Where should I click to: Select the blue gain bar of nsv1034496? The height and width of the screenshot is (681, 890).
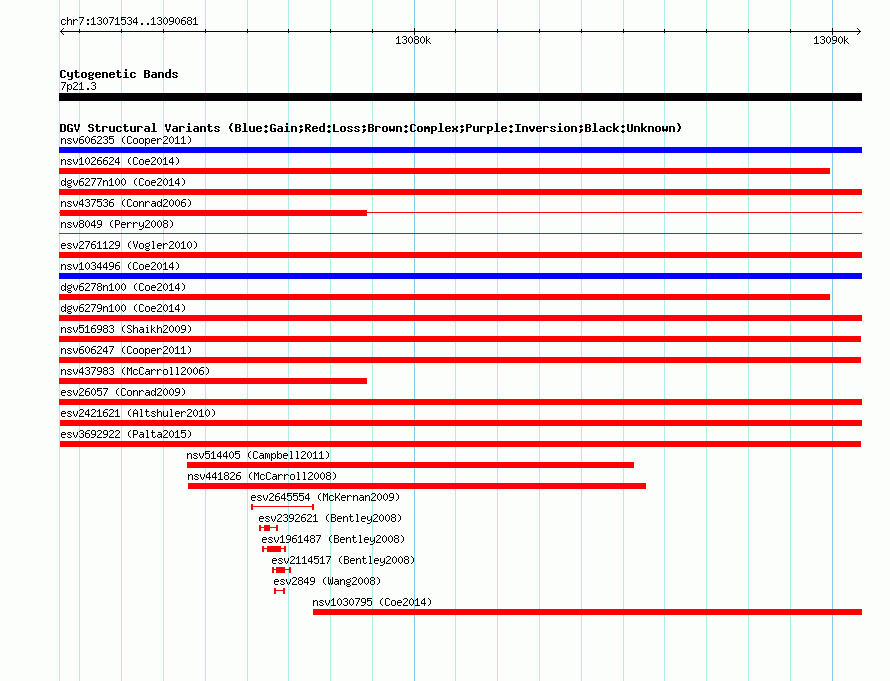pos(460,276)
